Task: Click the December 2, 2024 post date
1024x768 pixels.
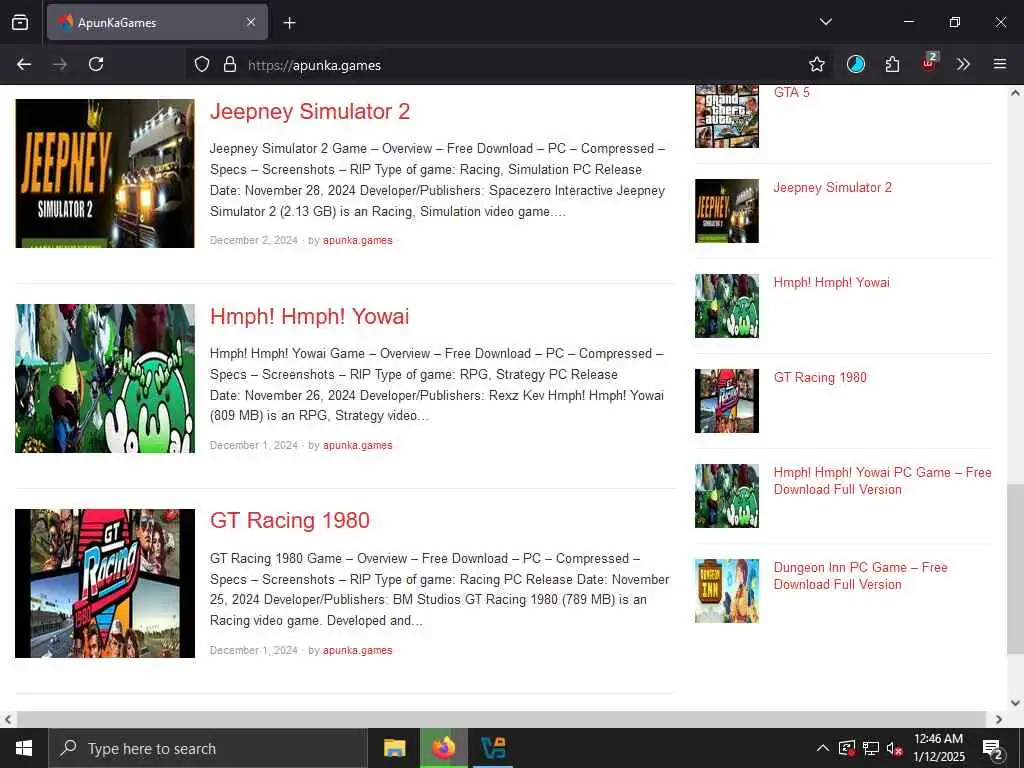Action: (x=253, y=240)
